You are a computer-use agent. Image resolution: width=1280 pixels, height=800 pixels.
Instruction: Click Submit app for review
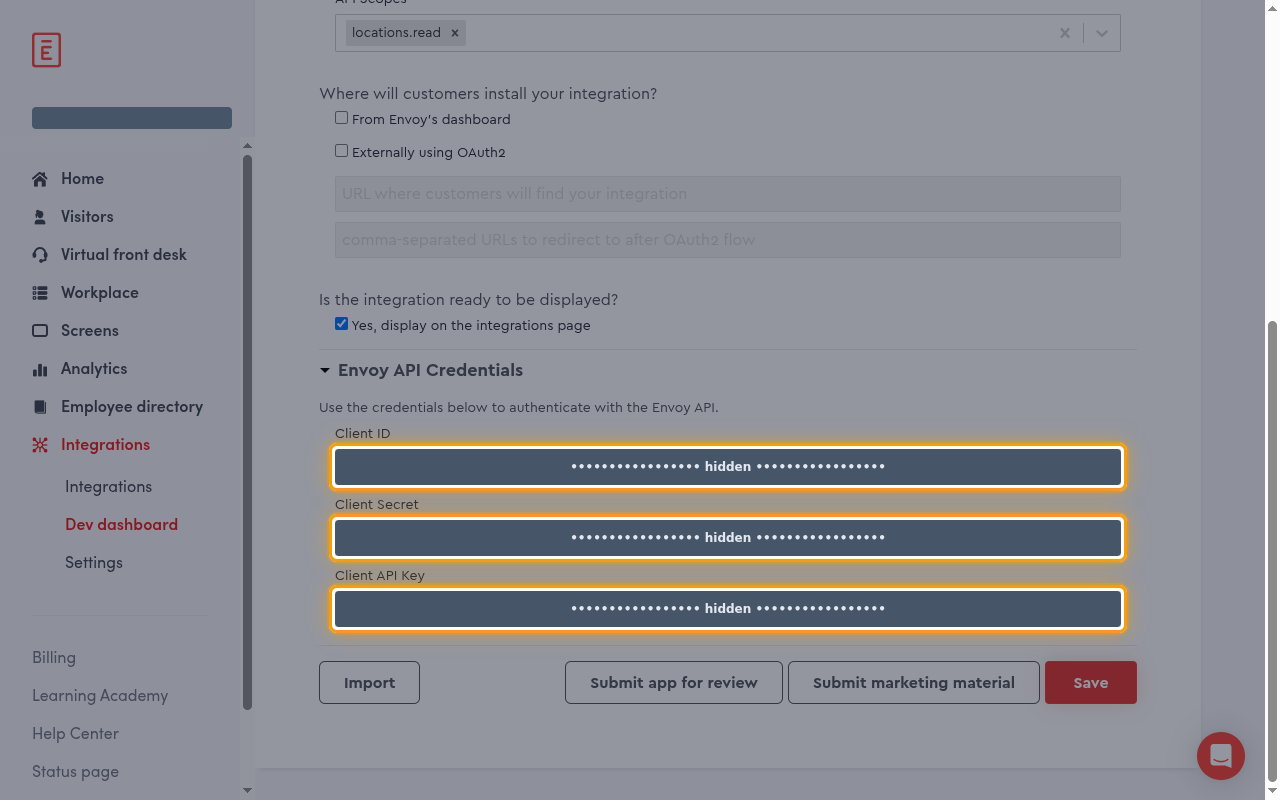(x=674, y=683)
